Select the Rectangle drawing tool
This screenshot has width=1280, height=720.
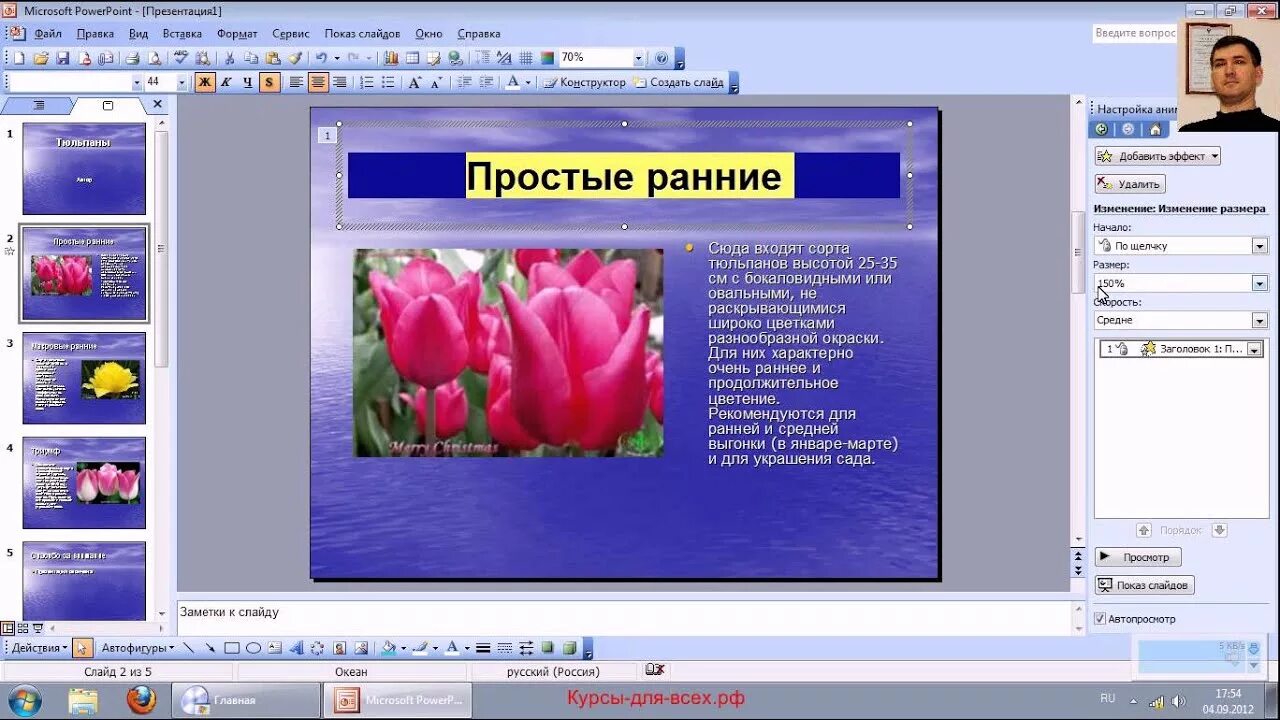click(232, 648)
